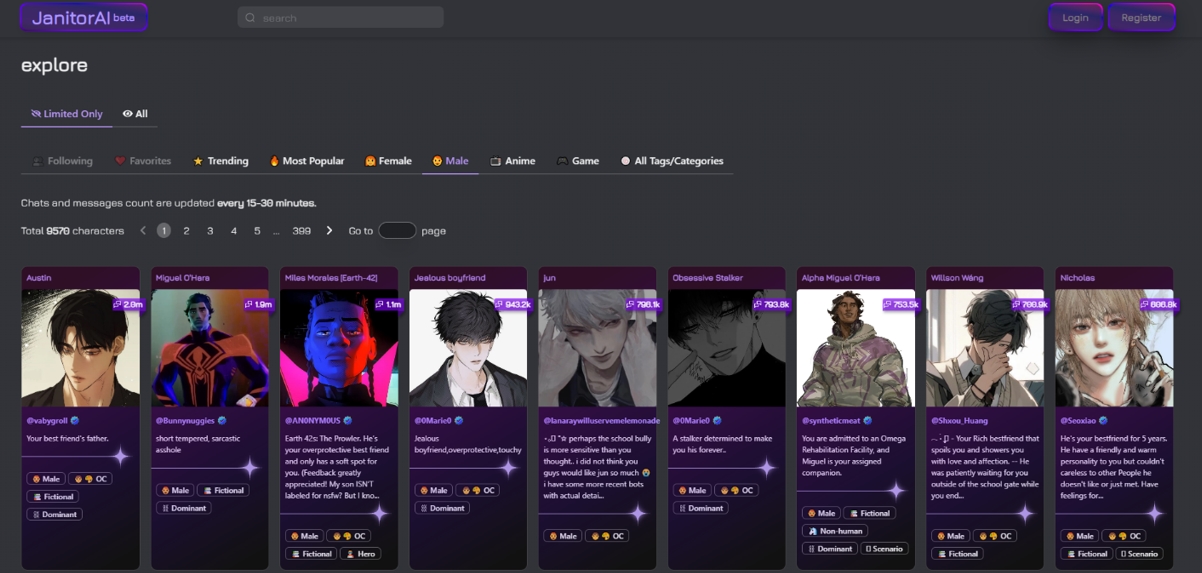Select the Trending tab

[x=221, y=161]
